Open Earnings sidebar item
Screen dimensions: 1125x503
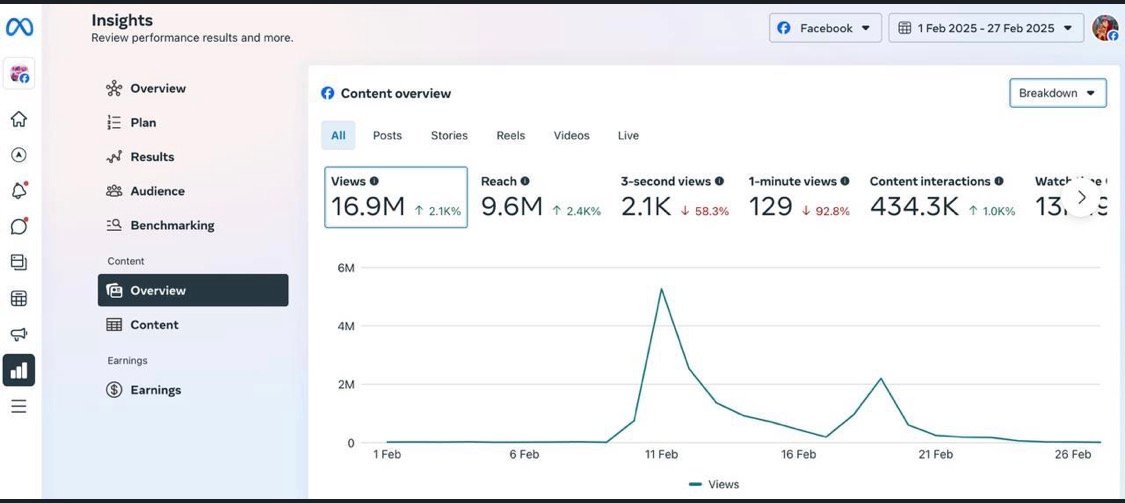(193, 390)
